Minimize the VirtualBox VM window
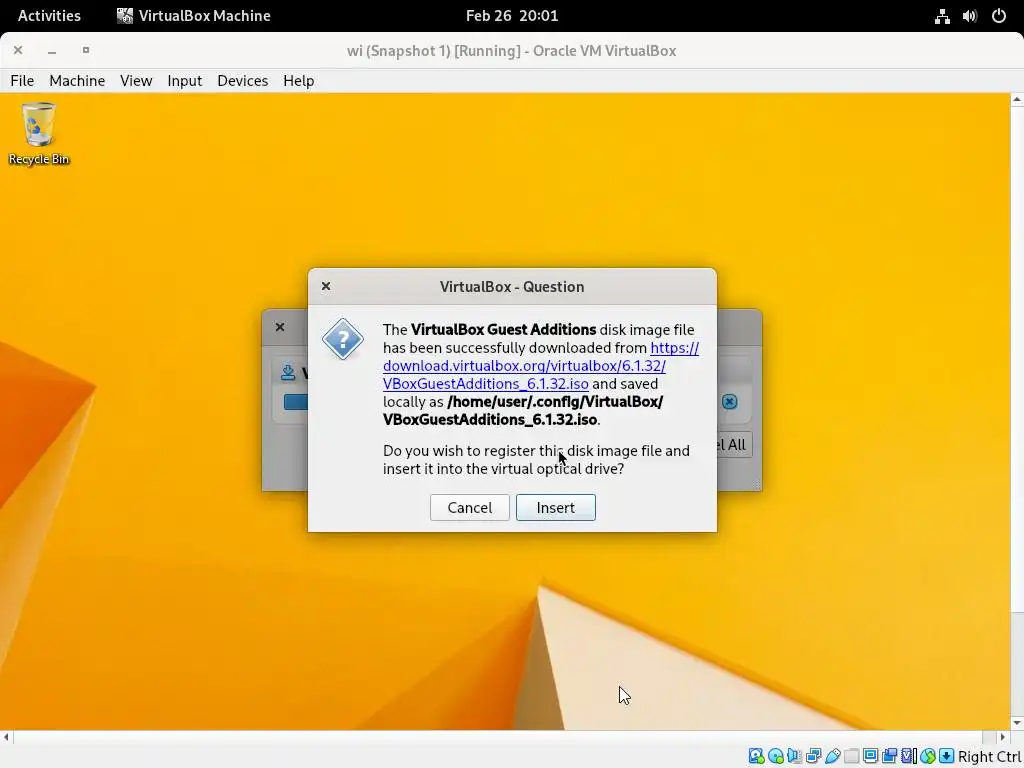 click(x=52, y=50)
